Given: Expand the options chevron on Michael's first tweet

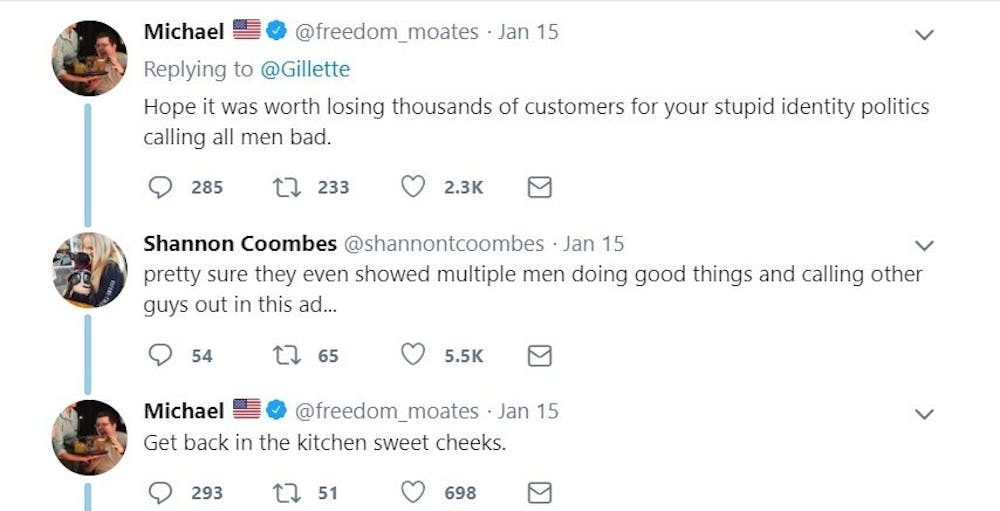Looking at the screenshot, I should [x=925, y=35].
